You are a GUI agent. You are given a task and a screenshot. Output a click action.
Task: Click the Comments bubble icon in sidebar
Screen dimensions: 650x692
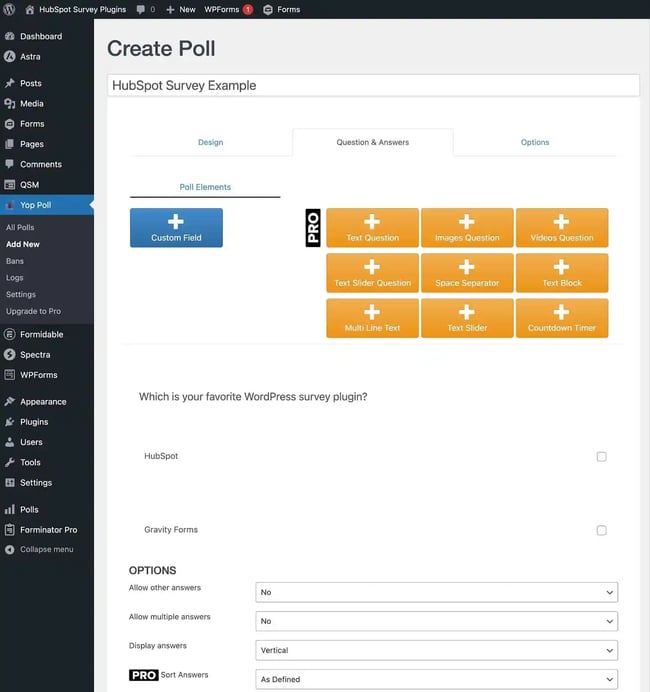[x=10, y=164]
